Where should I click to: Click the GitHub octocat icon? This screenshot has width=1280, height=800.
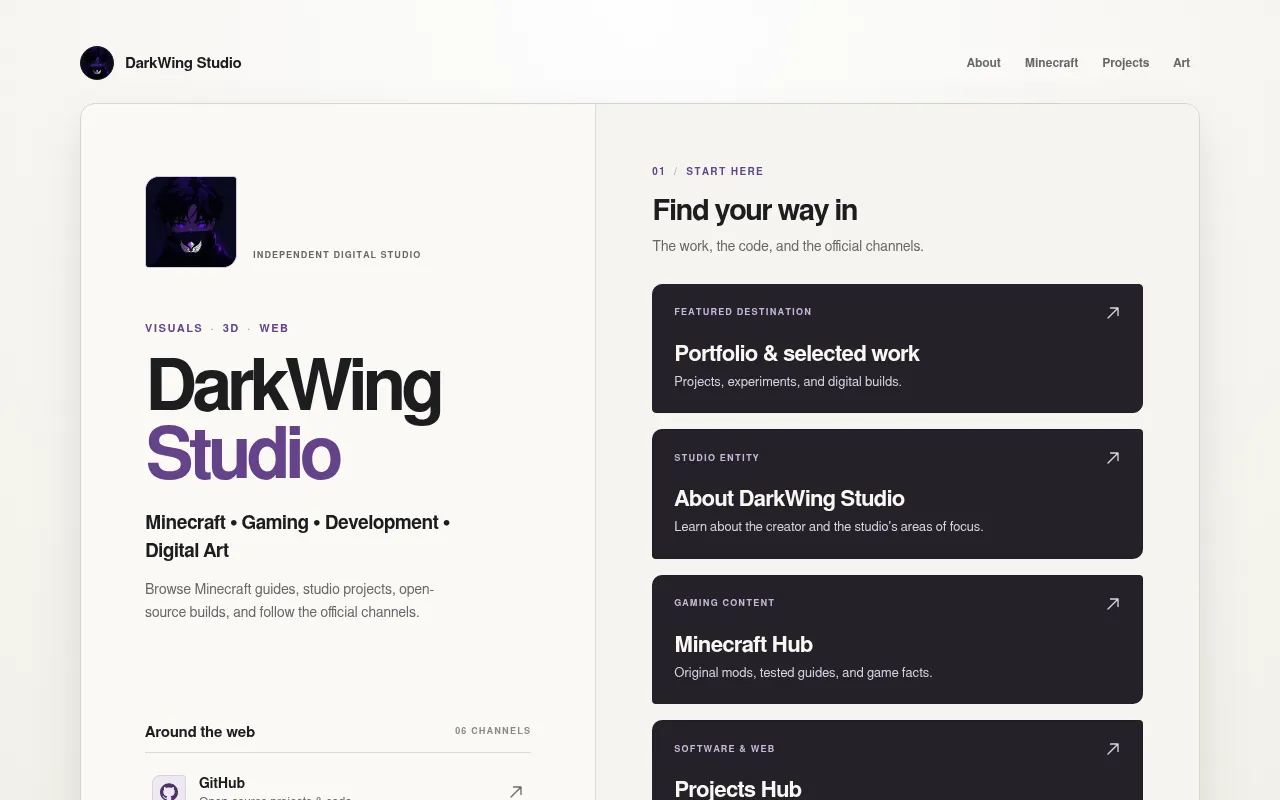pos(169,791)
